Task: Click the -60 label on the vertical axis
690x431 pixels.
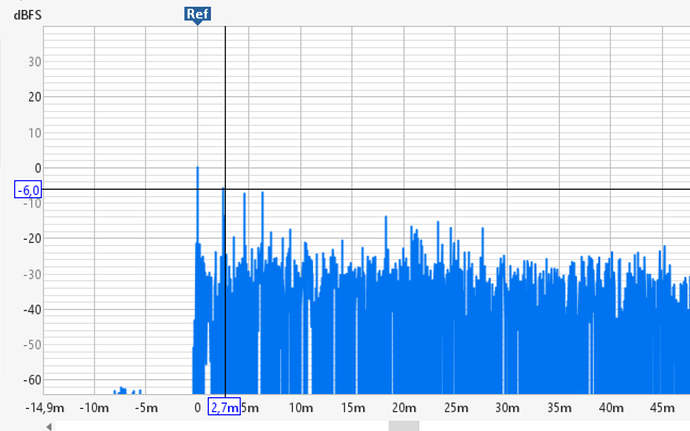Action: tap(31, 380)
